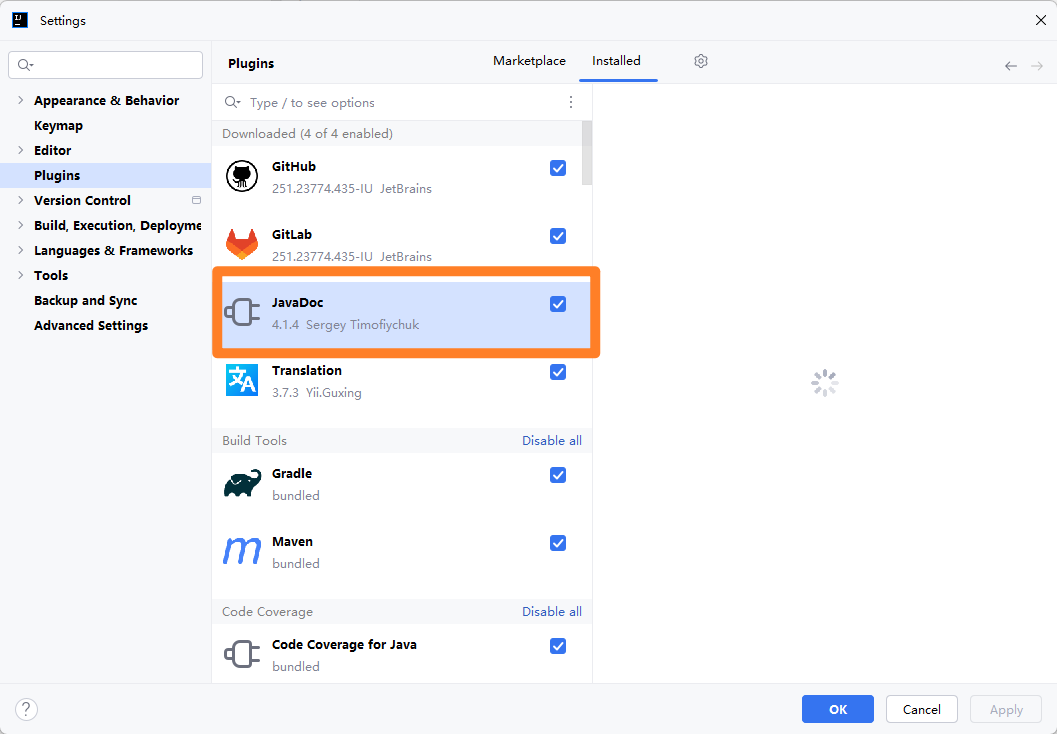Click the OK button
Screen dimensions: 1057x734
pyautogui.click(x=838, y=709)
